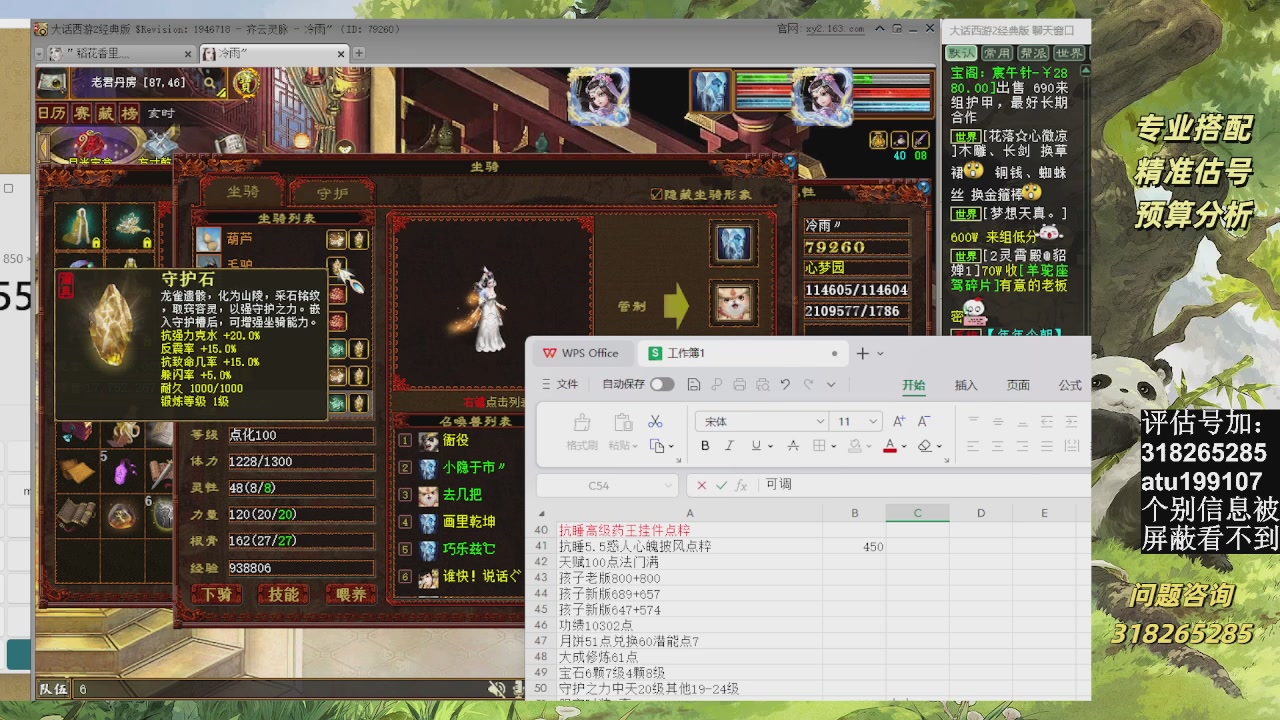Viewport: 1280px width, 720px height.
Task: Click the 下骑 dismount button
Action: (x=216, y=594)
